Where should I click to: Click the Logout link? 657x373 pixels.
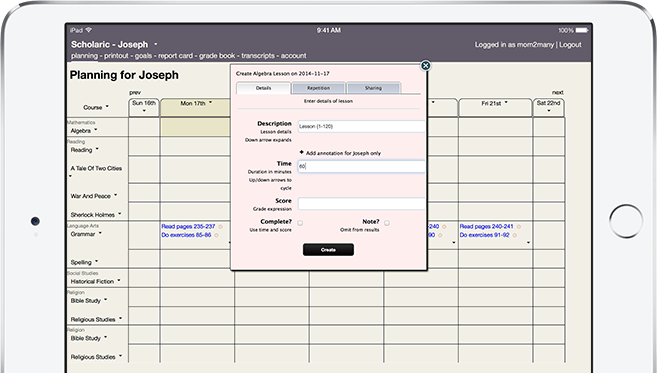(570, 45)
